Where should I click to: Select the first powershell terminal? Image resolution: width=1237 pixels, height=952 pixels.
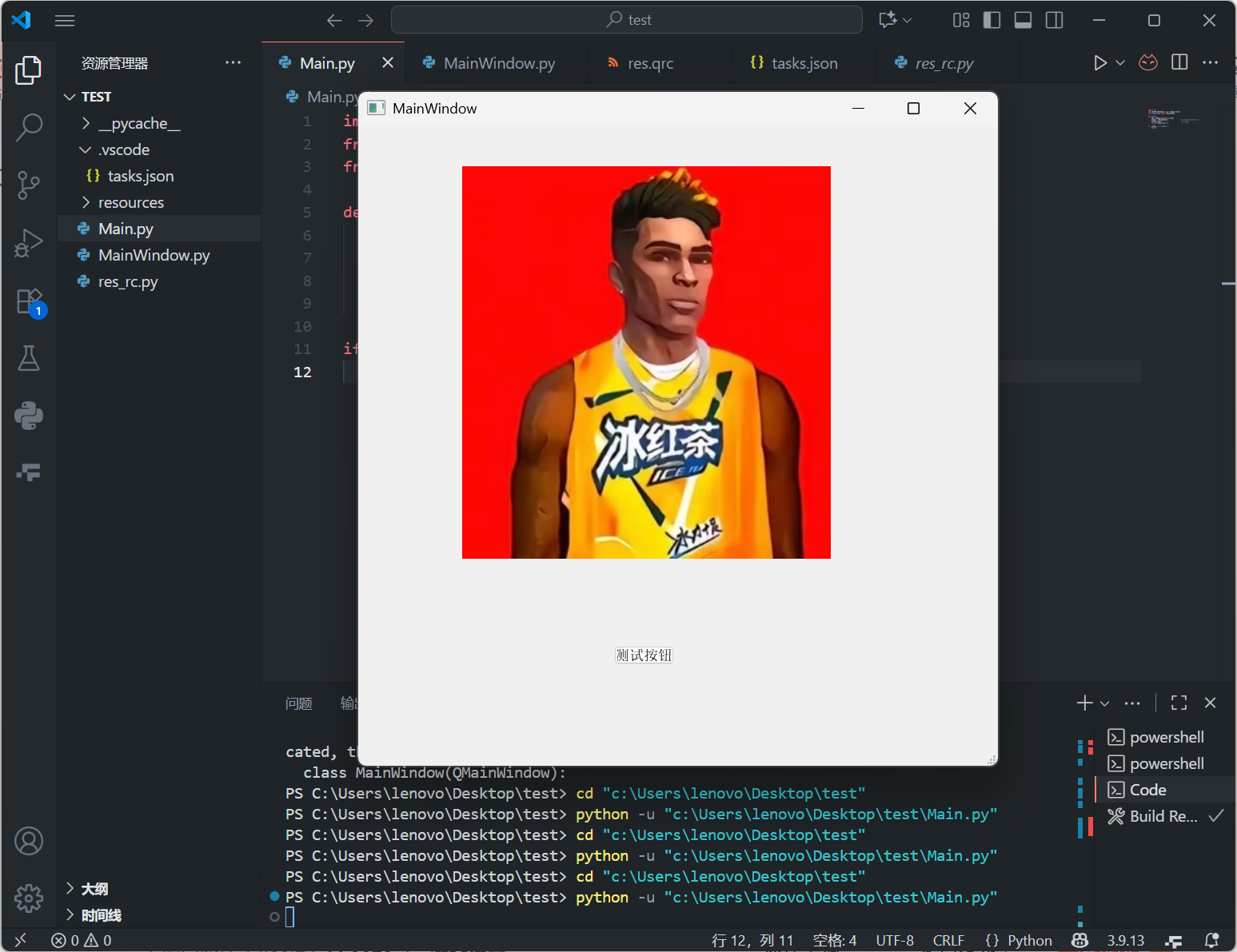point(1164,737)
